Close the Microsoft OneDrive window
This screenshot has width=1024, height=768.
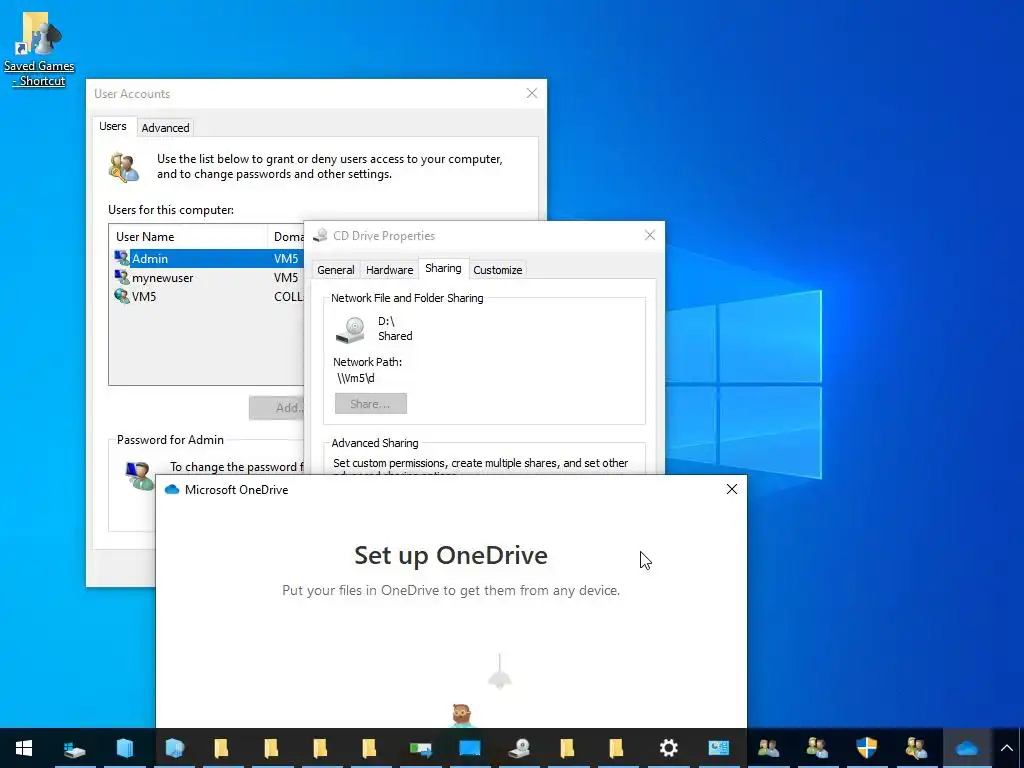(731, 489)
